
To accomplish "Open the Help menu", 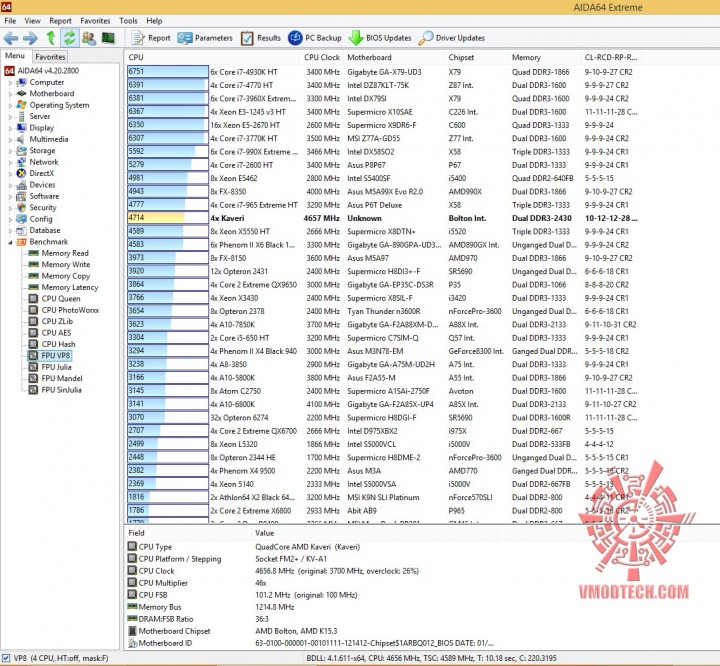I will [154, 21].
